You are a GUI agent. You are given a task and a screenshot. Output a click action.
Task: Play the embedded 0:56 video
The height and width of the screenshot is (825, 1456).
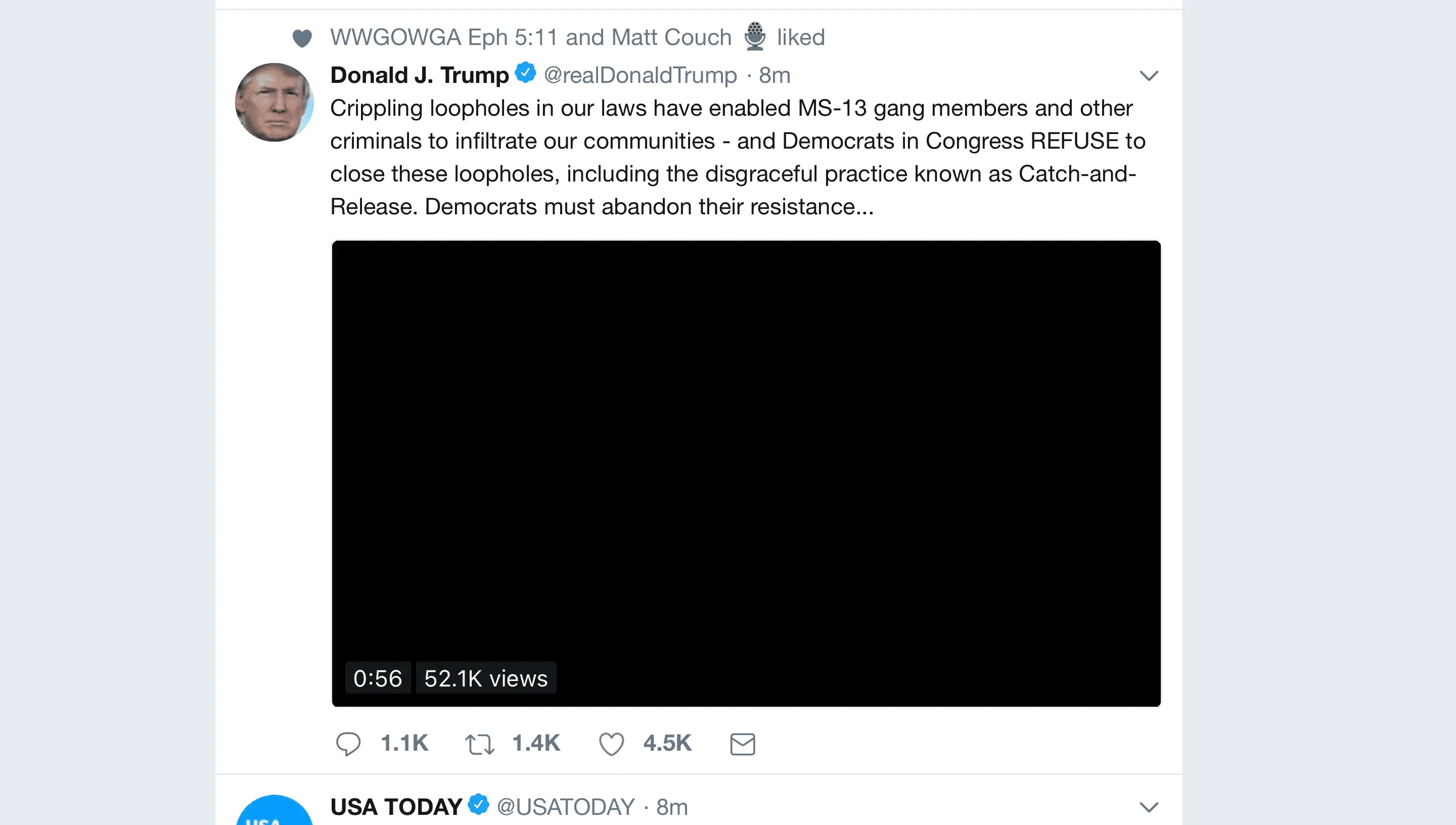pos(746,453)
